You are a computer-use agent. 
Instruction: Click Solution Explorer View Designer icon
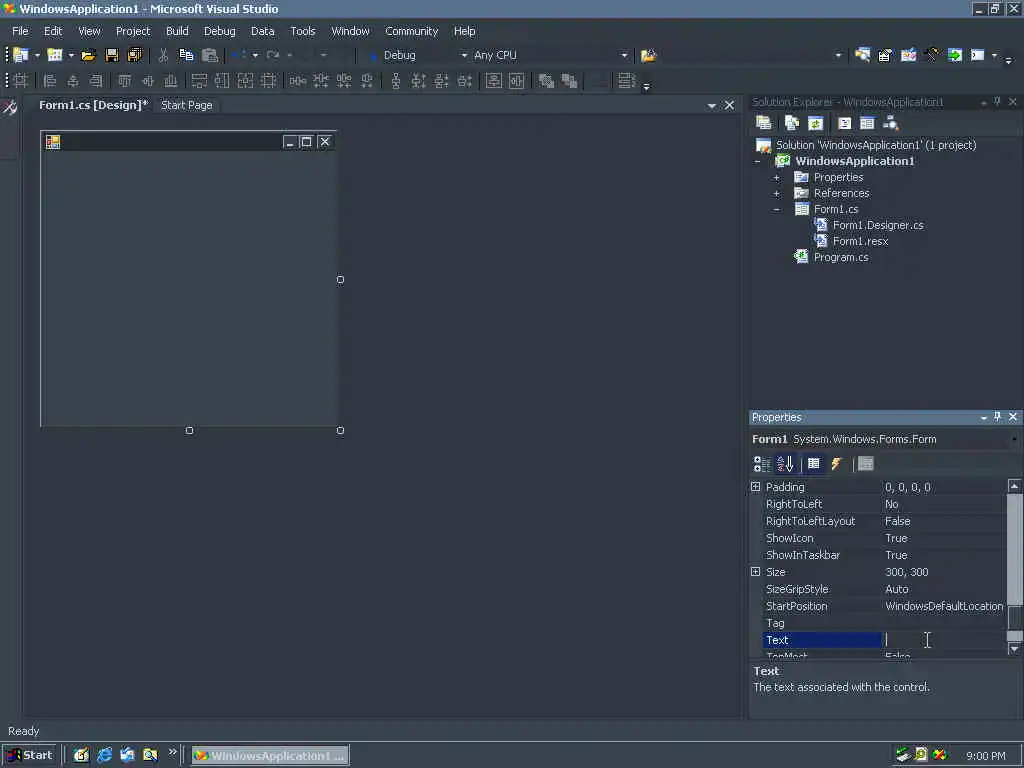tap(867, 123)
